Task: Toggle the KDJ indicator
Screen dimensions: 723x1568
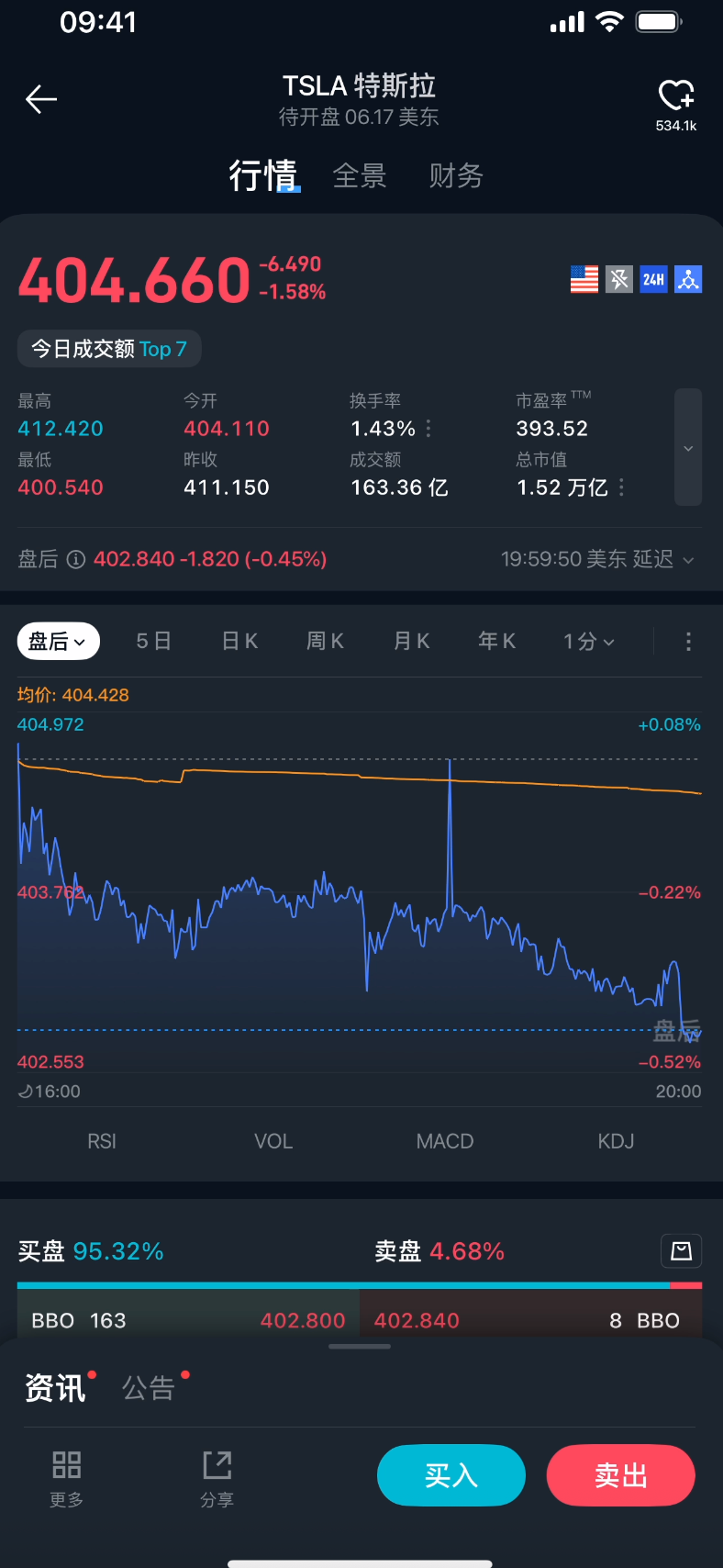Action: pos(616,1141)
